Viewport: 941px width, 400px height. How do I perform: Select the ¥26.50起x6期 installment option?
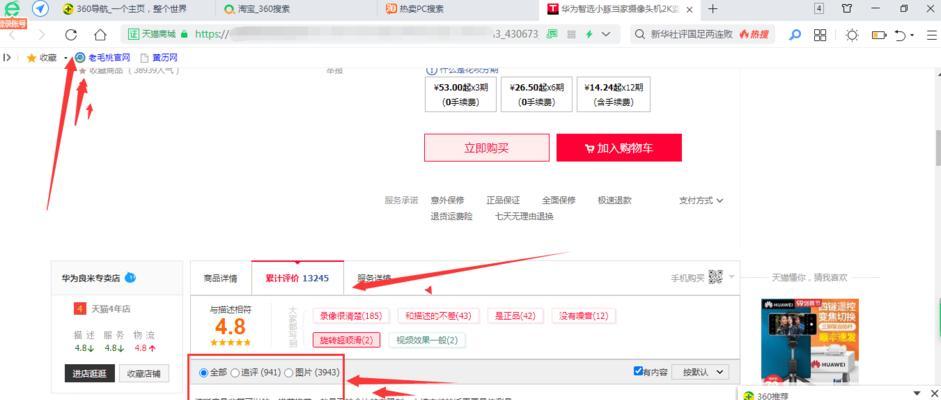tap(537, 94)
